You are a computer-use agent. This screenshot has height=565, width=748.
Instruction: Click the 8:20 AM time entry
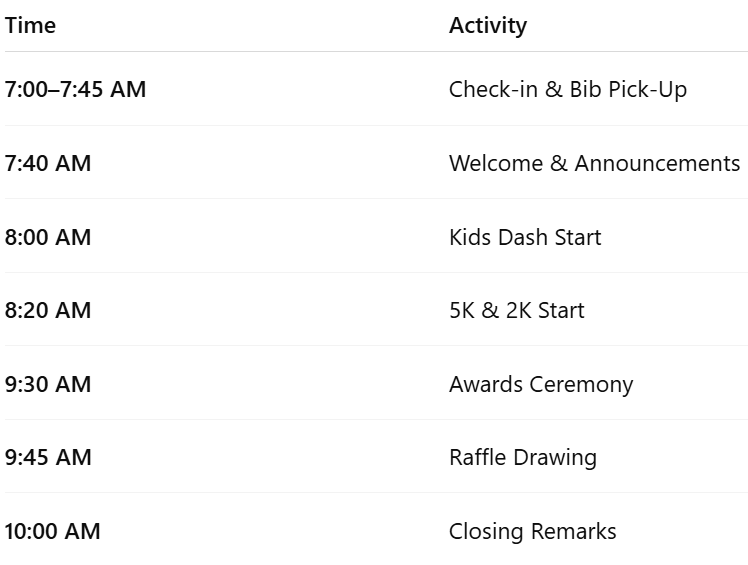pos(48,310)
